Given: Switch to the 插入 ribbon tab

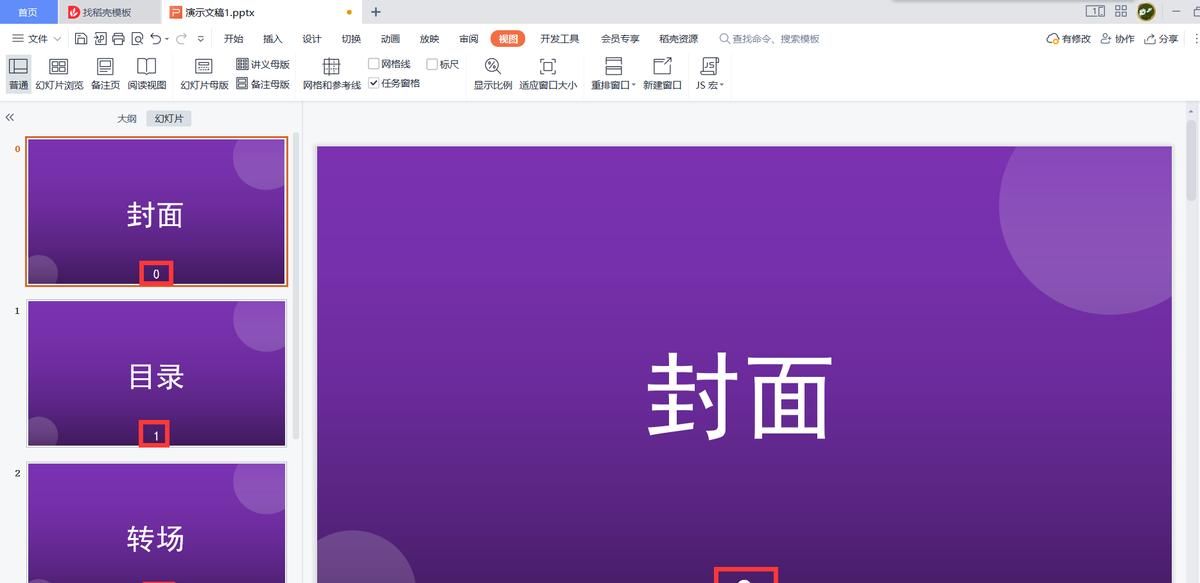Looking at the screenshot, I should tap(272, 38).
